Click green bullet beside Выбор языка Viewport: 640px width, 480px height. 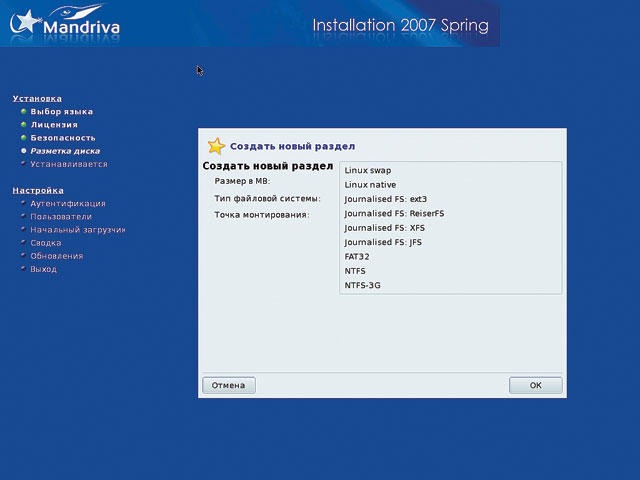(24, 111)
